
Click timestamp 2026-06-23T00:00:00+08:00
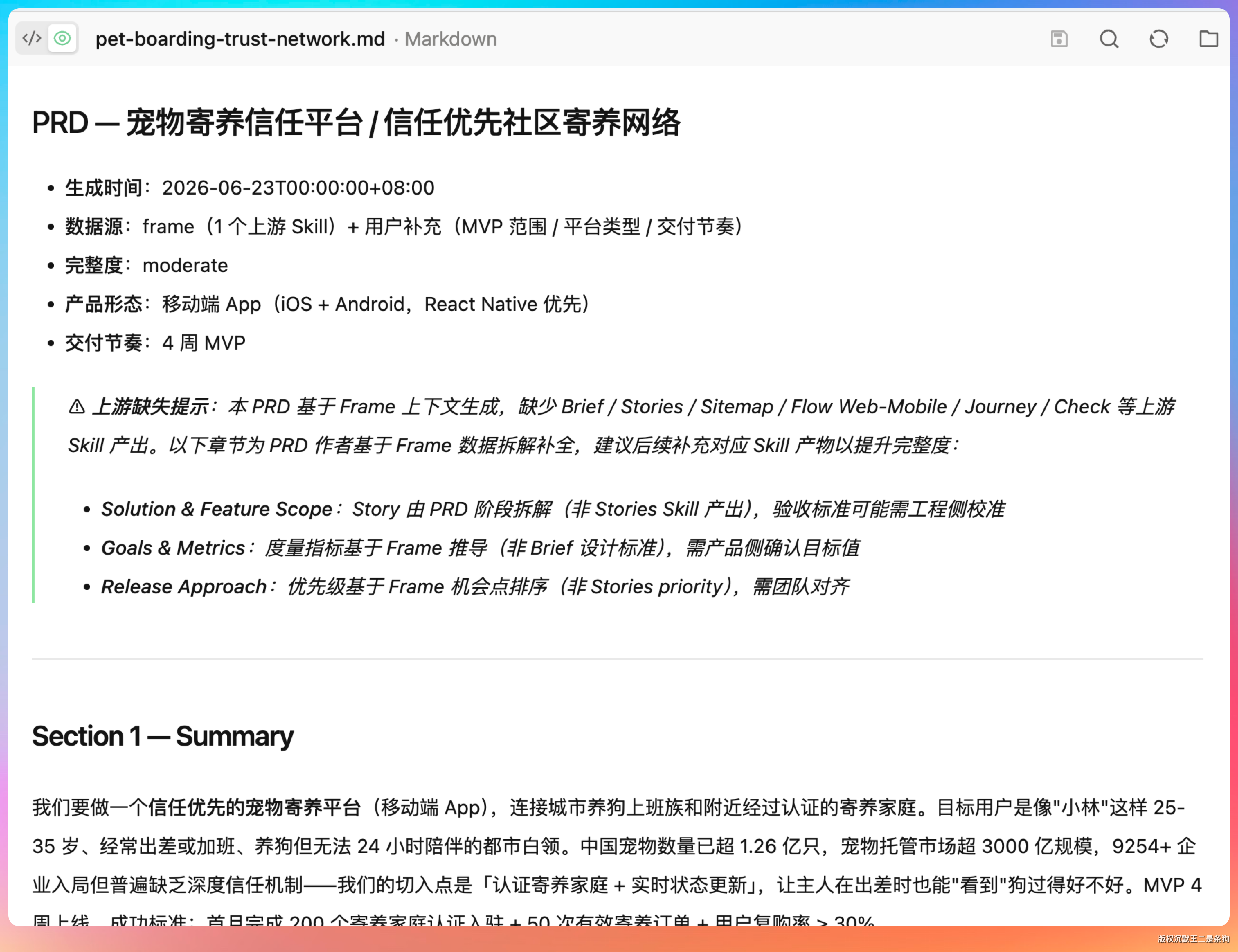click(298, 188)
